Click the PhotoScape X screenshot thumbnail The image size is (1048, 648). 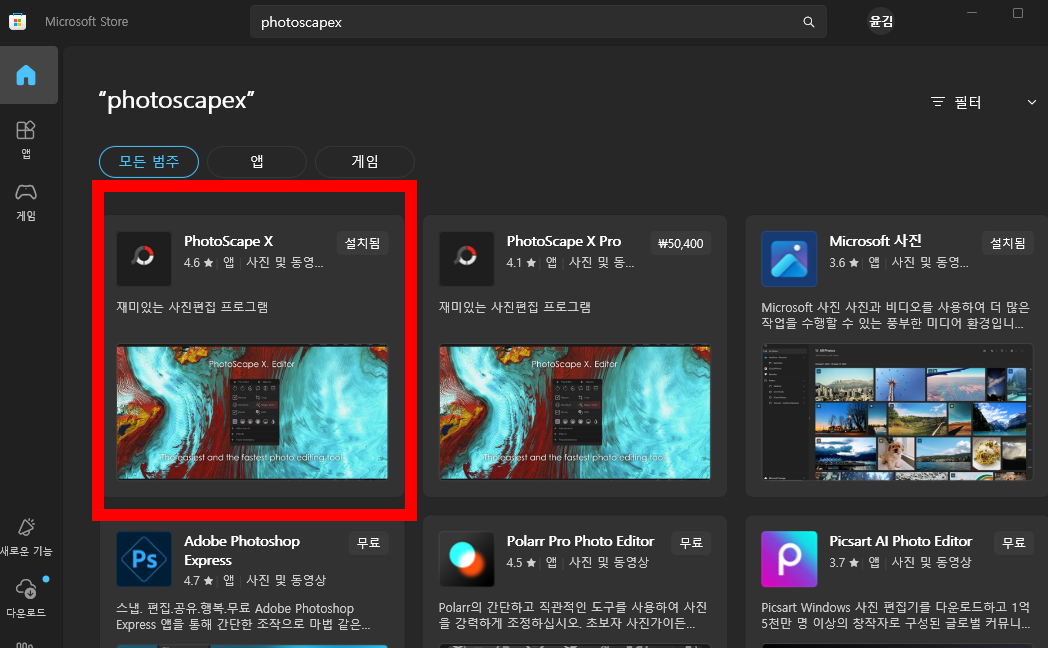point(252,412)
